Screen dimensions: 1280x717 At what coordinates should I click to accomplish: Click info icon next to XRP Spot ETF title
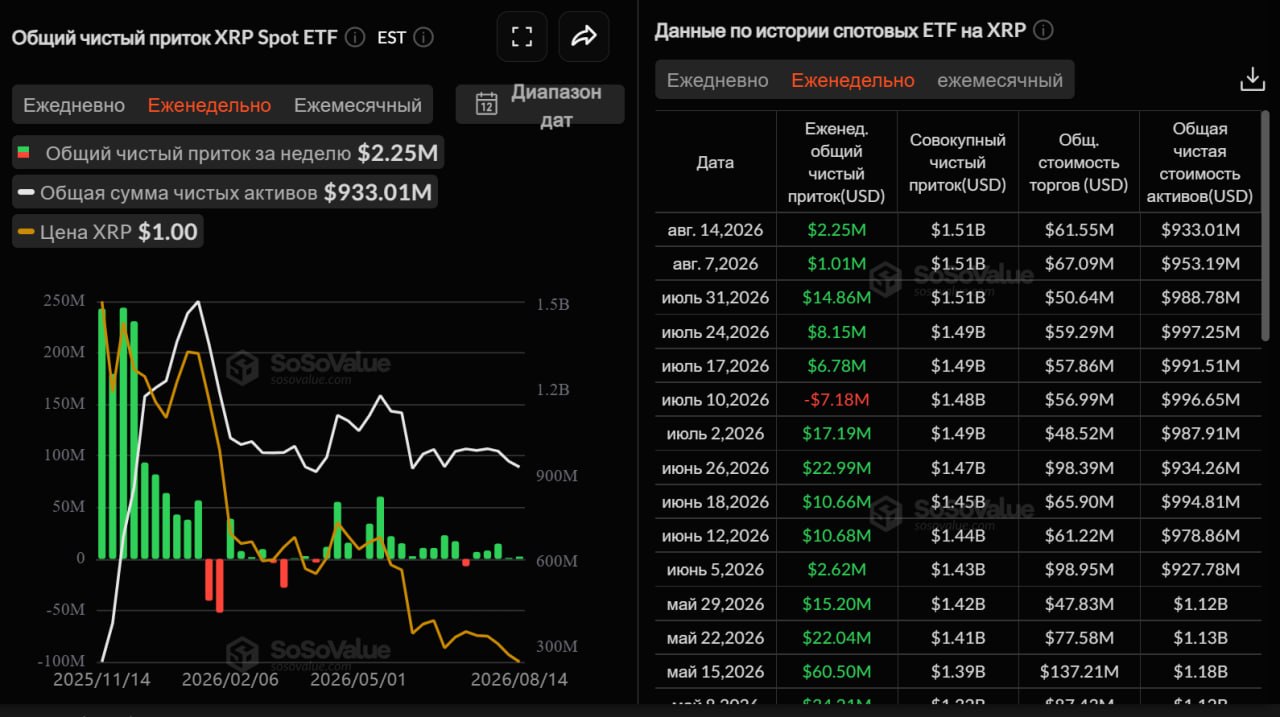point(355,37)
